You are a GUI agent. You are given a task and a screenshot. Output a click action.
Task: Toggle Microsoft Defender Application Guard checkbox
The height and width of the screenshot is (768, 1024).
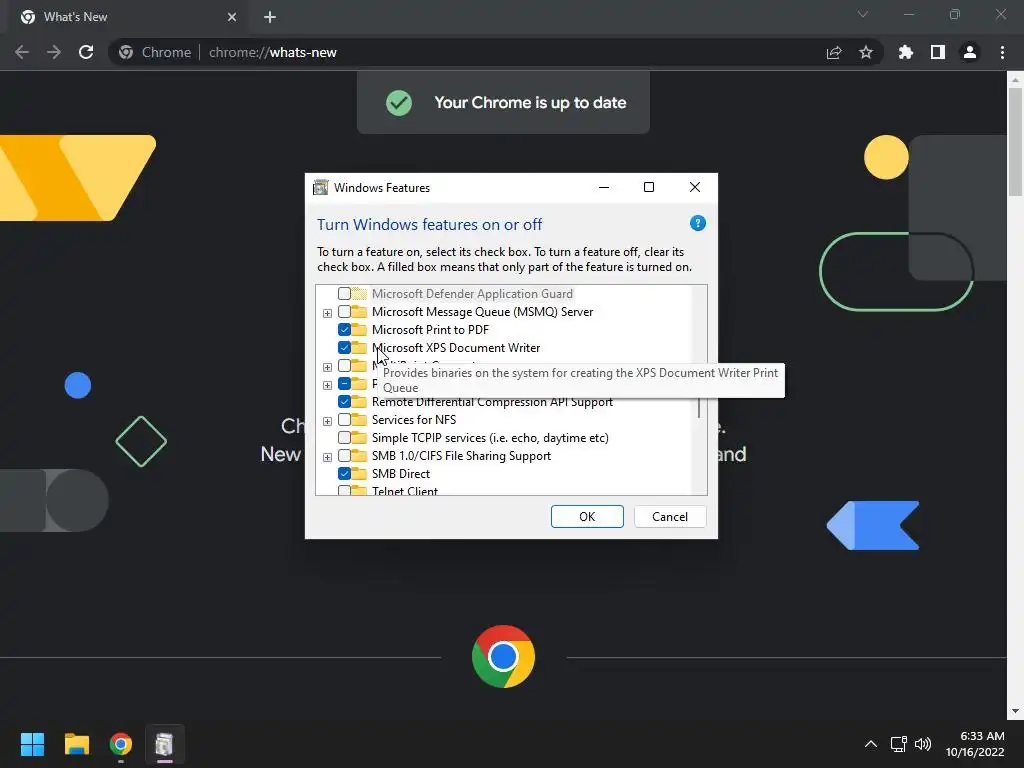coord(344,294)
